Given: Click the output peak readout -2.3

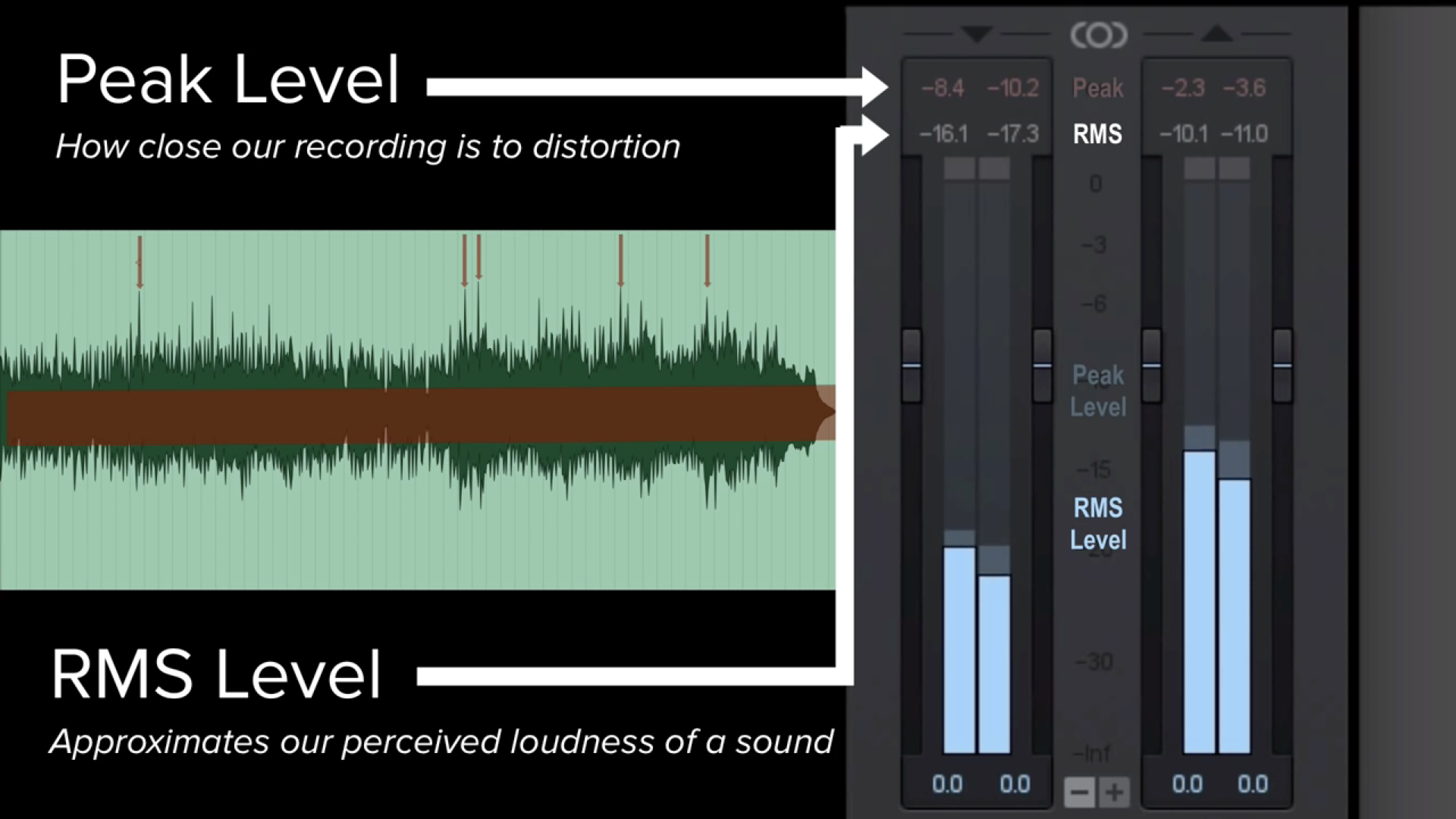Looking at the screenshot, I should pyautogui.click(x=1183, y=88).
